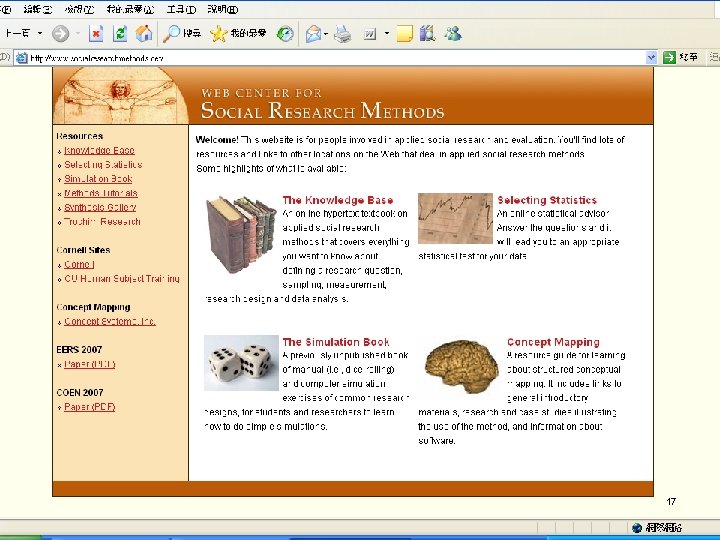Click the Mail envelope icon
The width and height of the screenshot is (720, 540).
[x=313, y=34]
